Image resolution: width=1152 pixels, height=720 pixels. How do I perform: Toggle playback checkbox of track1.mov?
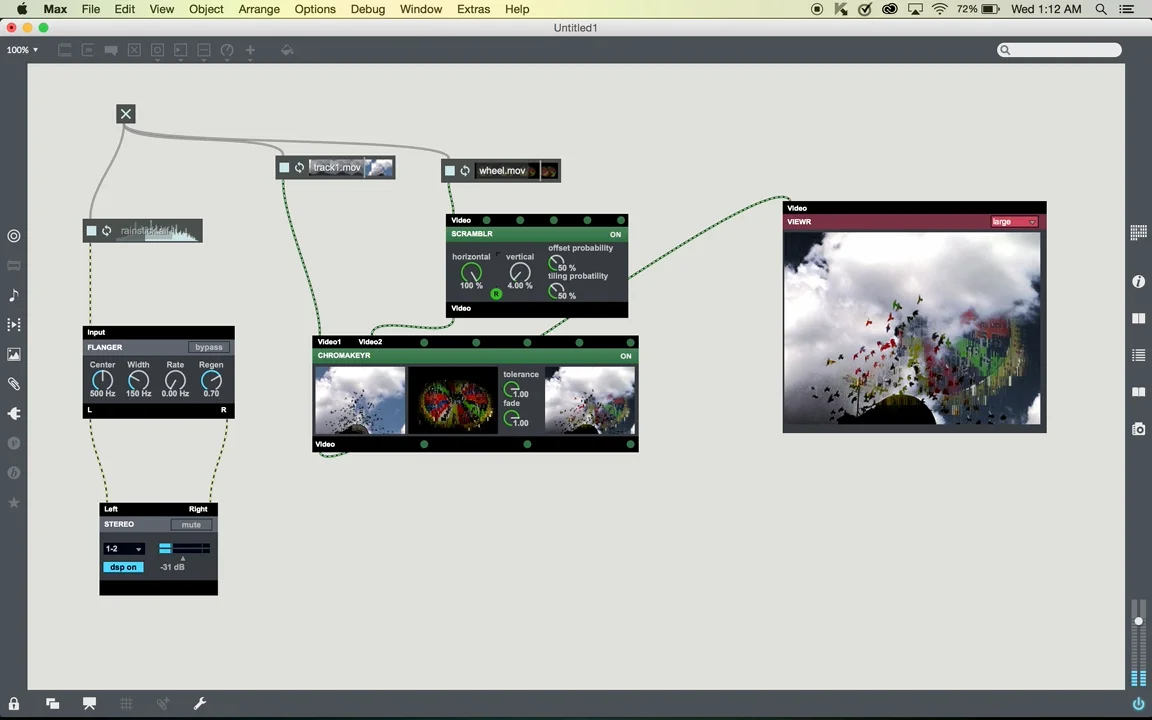(284, 168)
